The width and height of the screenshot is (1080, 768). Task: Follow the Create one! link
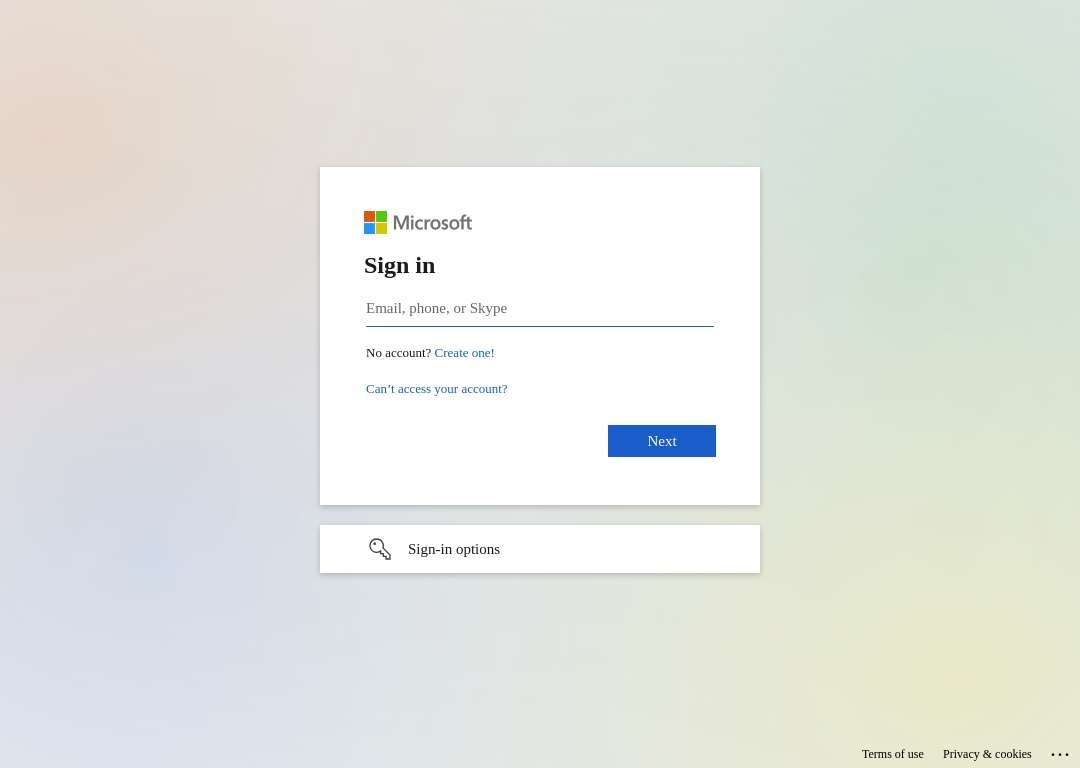464,353
